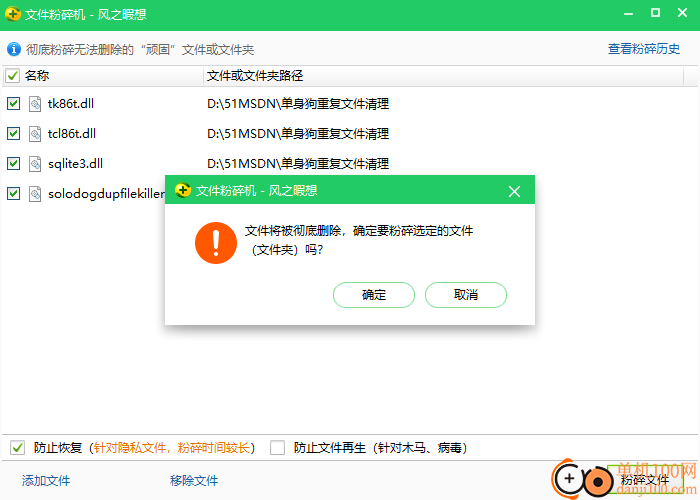The width and height of the screenshot is (700, 500).
Task: Cancel shredding with the 取消 button
Action: tap(466, 295)
